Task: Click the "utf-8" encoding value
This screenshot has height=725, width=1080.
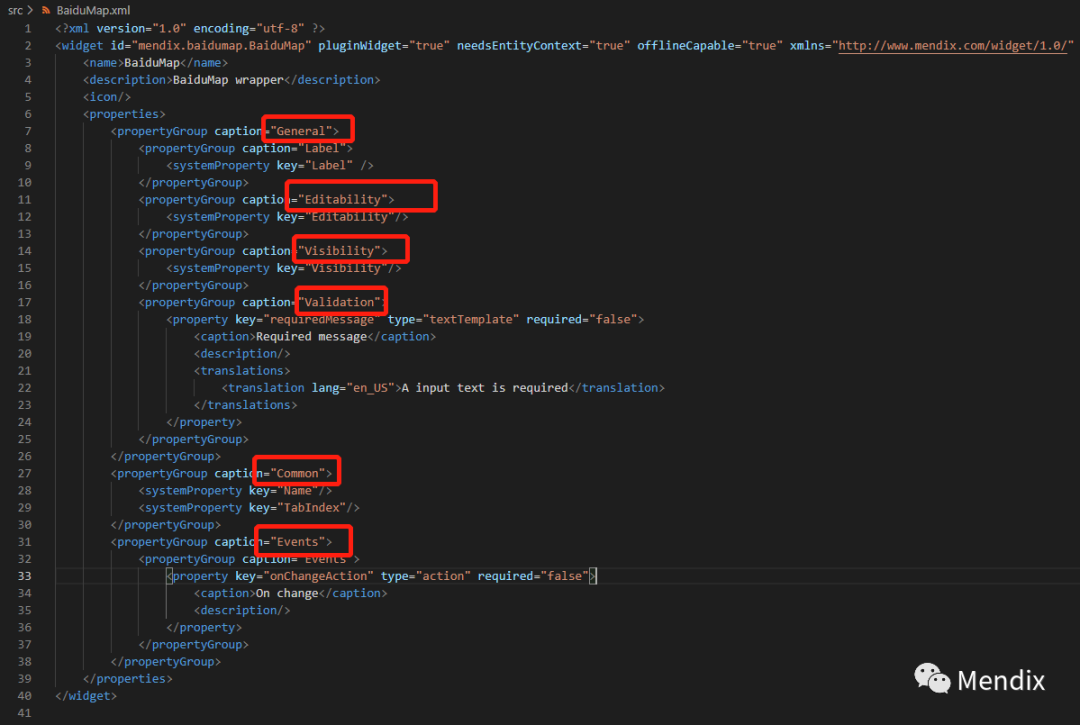Action: (280, 28)
